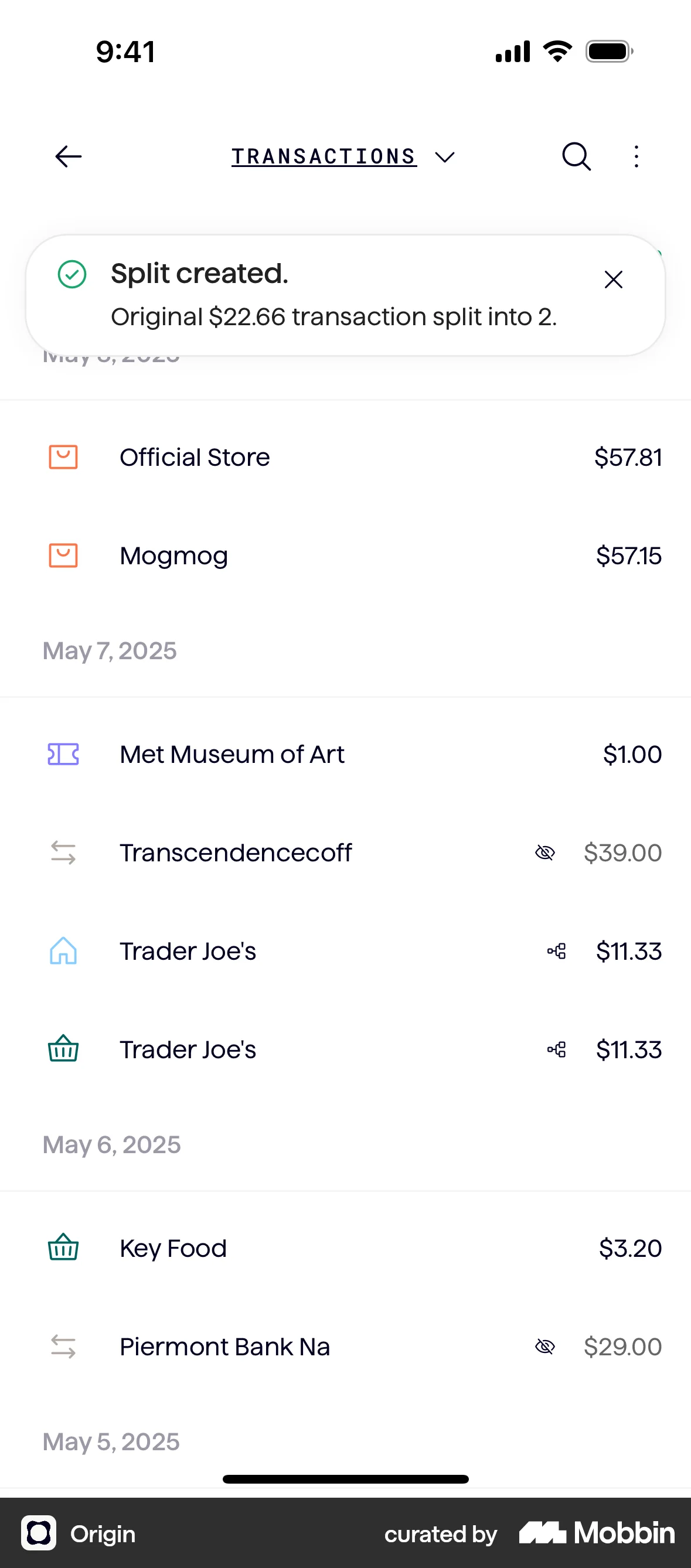Dismiss the Split created notification

tap(613, 280)
